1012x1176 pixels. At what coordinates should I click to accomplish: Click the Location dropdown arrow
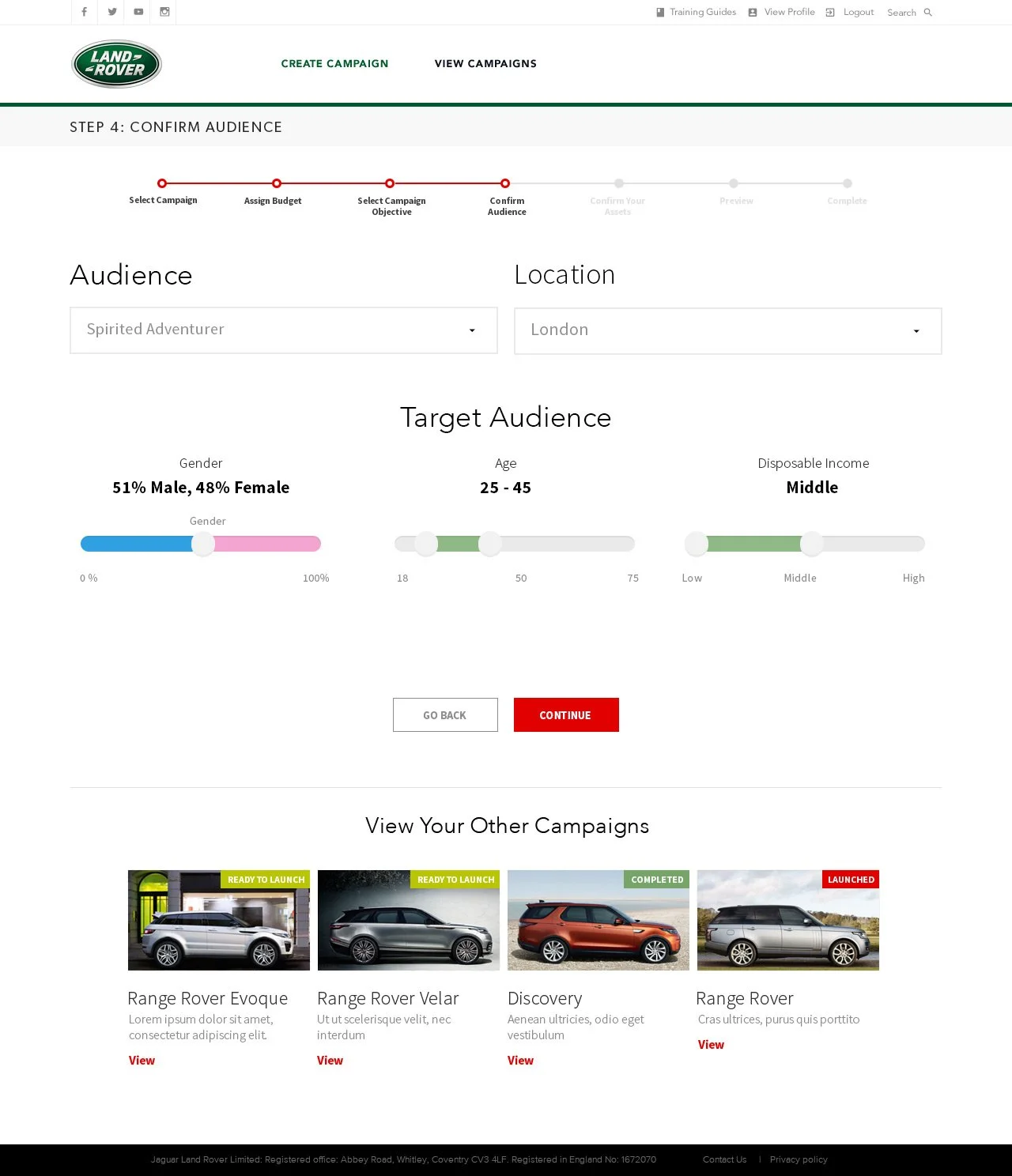[916, 332]
